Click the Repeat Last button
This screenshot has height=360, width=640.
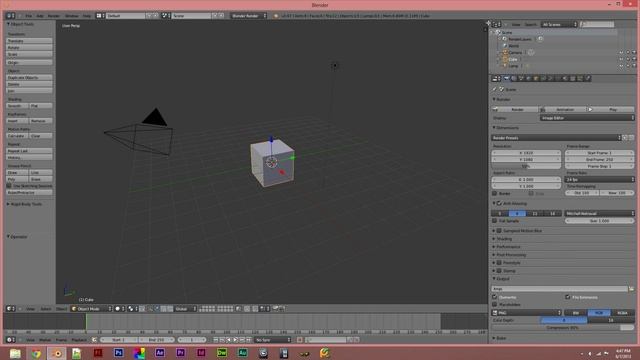(x=29, y=151)
